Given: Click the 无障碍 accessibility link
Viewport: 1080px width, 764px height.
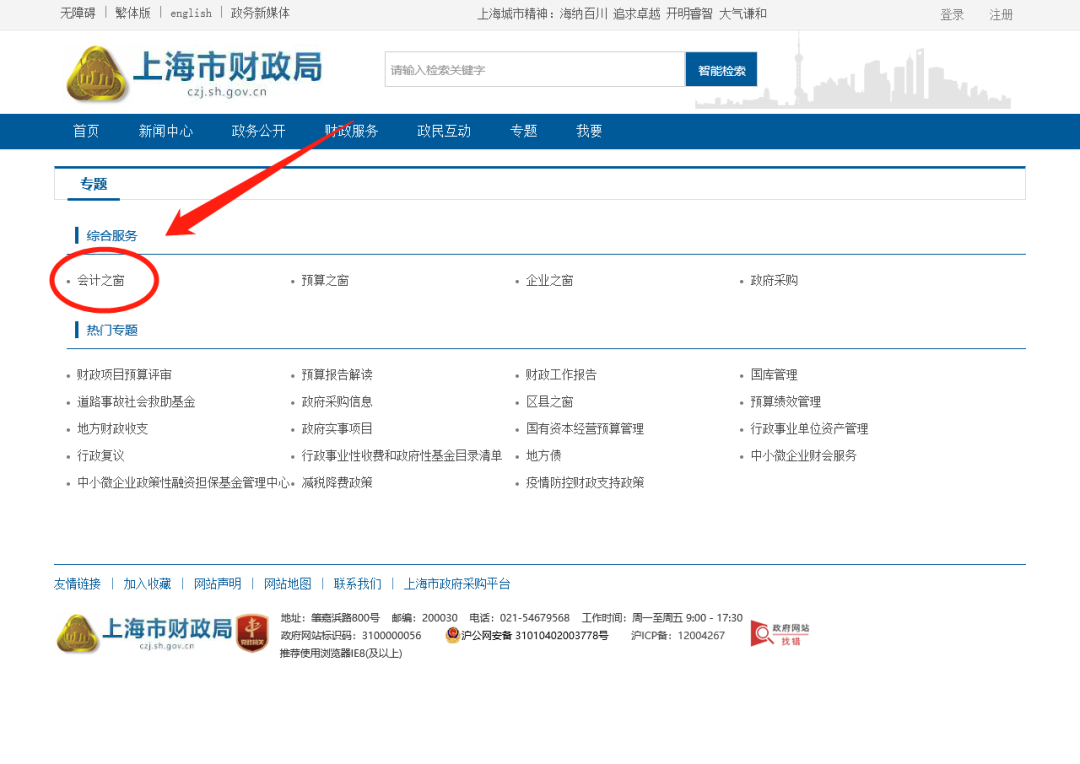Looking at the screenshot, I should pyautogui.click(x=78, y=13).
